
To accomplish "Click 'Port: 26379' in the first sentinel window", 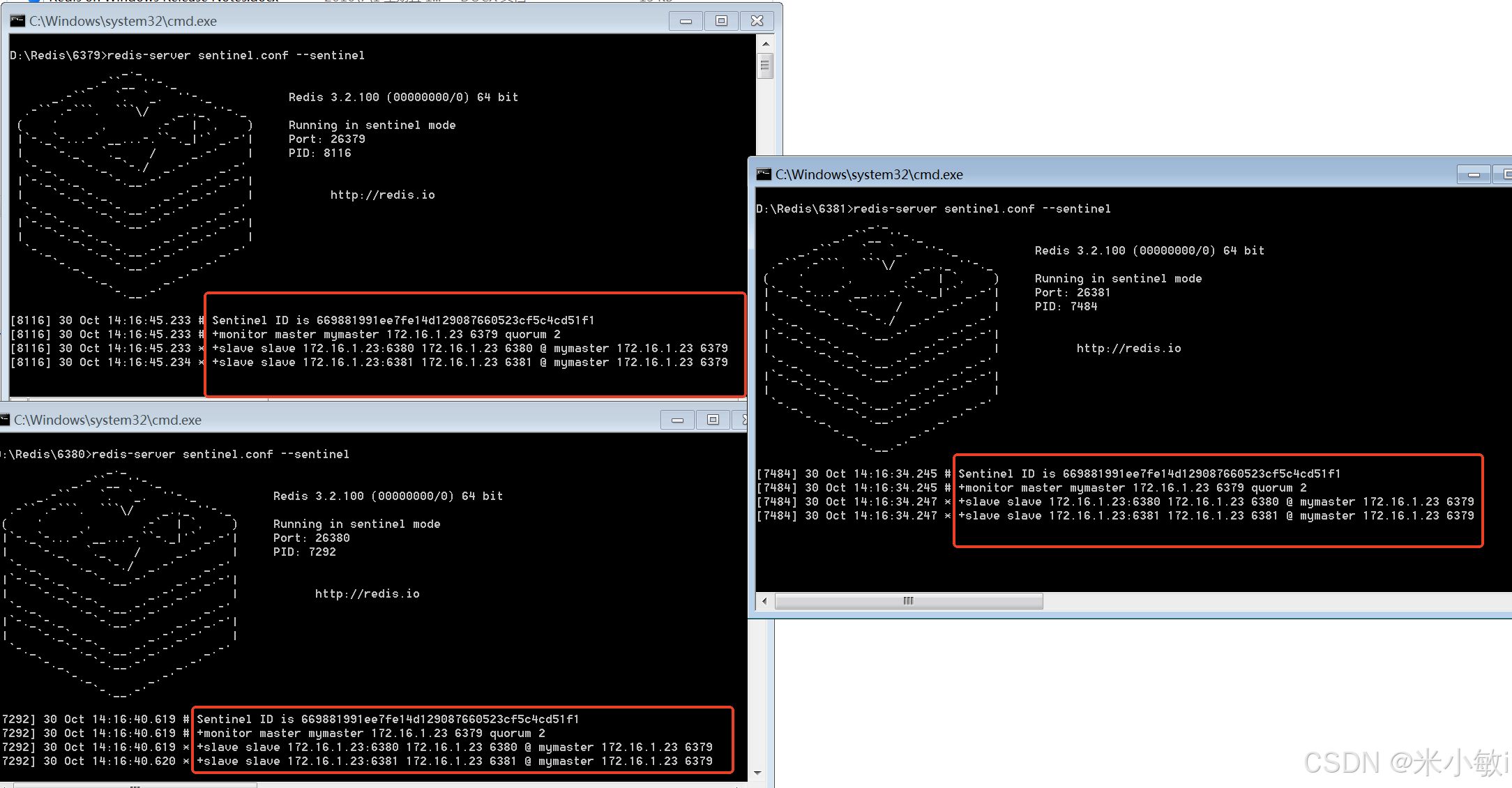I will click(x=327, y=139).
